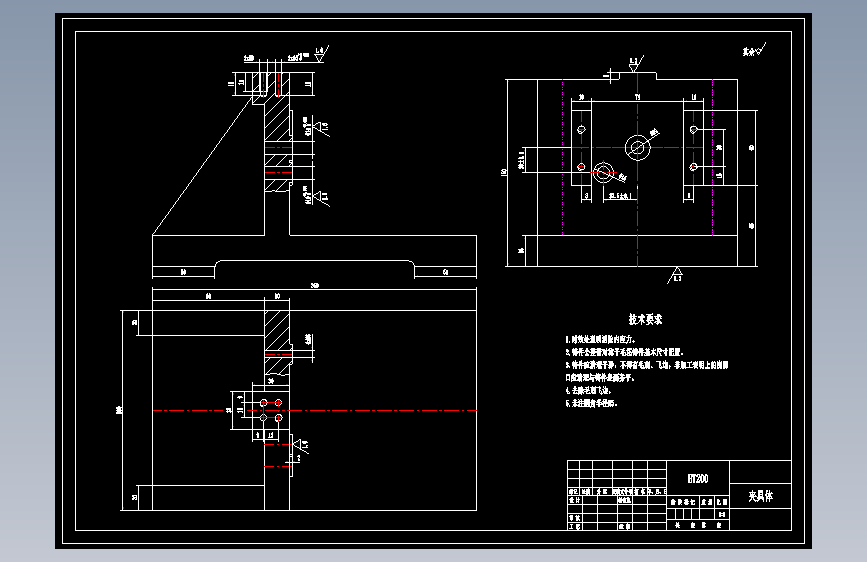Click the large centered bore circle in right view
The width and height of the screenshot is (867, 562).
(638, 148)
